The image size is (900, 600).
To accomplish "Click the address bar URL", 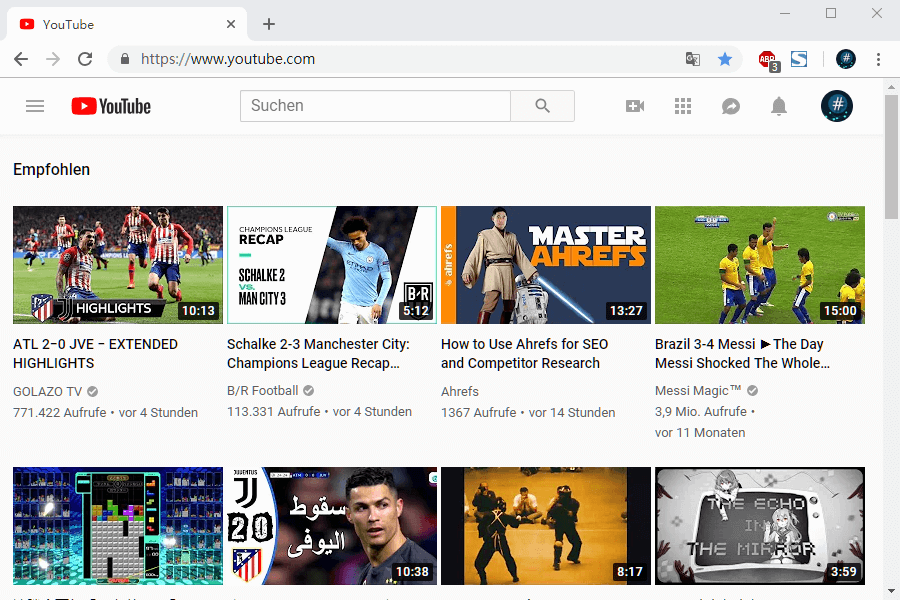I will (228, 59).
